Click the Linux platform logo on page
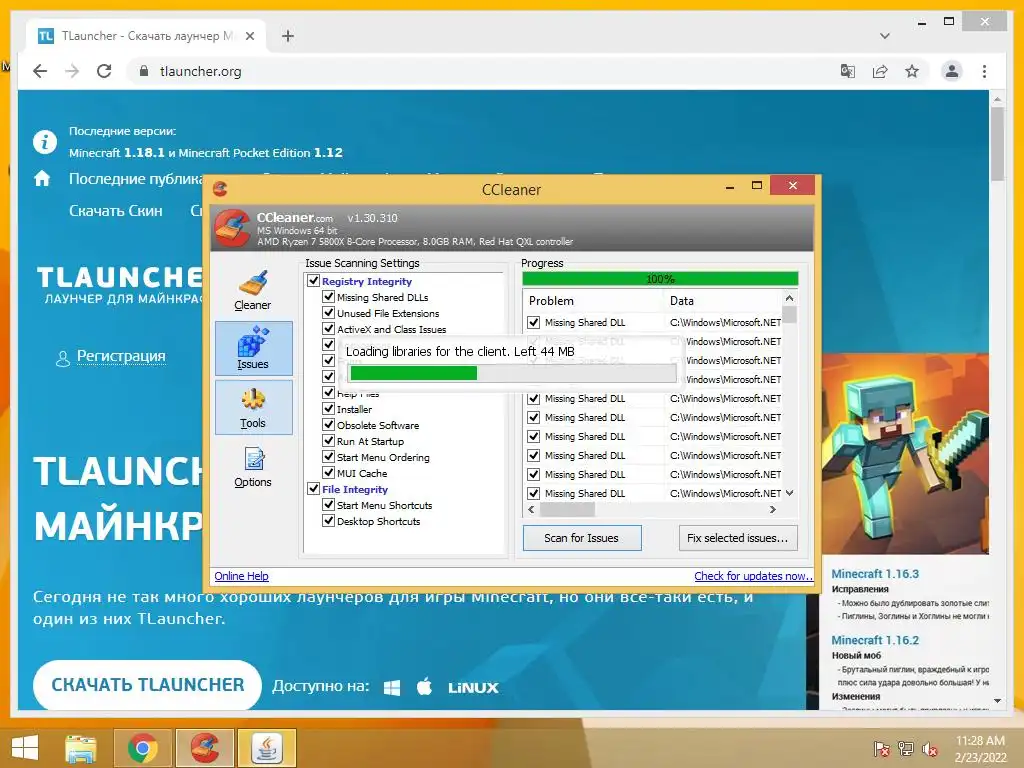Viewport: 1024px width, 768px height. [x=473, y=688]
